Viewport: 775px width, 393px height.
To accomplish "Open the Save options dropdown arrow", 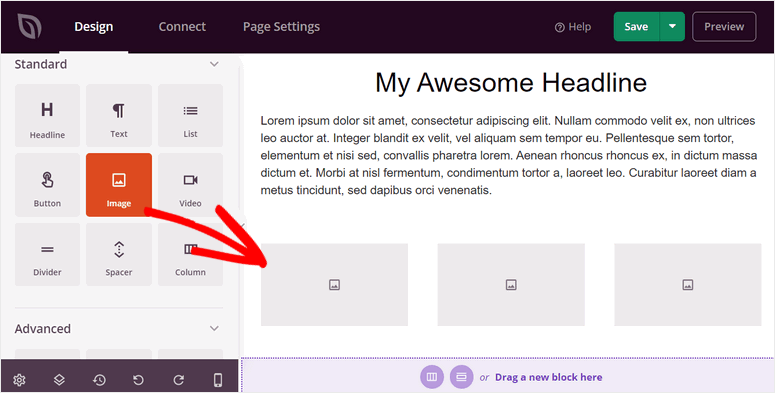I will [x=672, y=27].
